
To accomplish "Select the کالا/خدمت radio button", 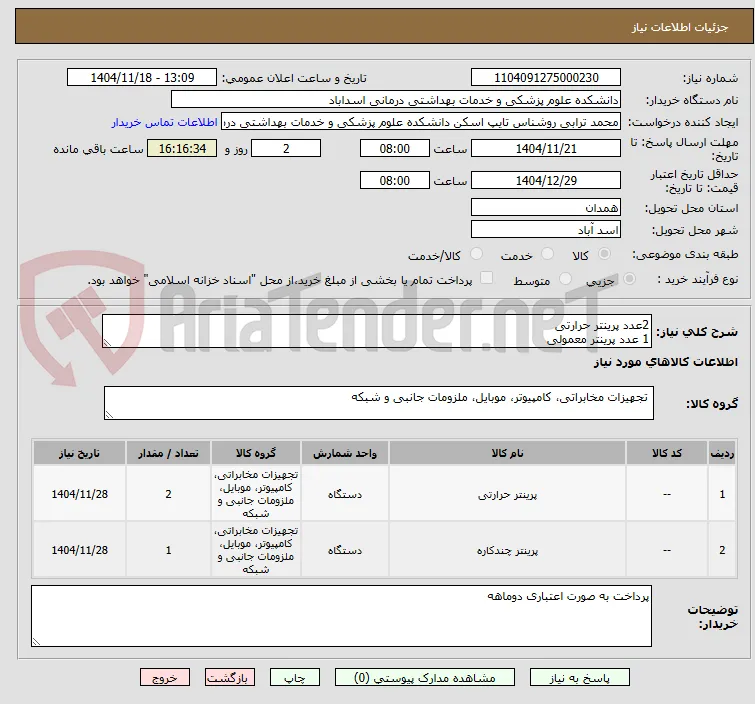I will pos(476,254).
